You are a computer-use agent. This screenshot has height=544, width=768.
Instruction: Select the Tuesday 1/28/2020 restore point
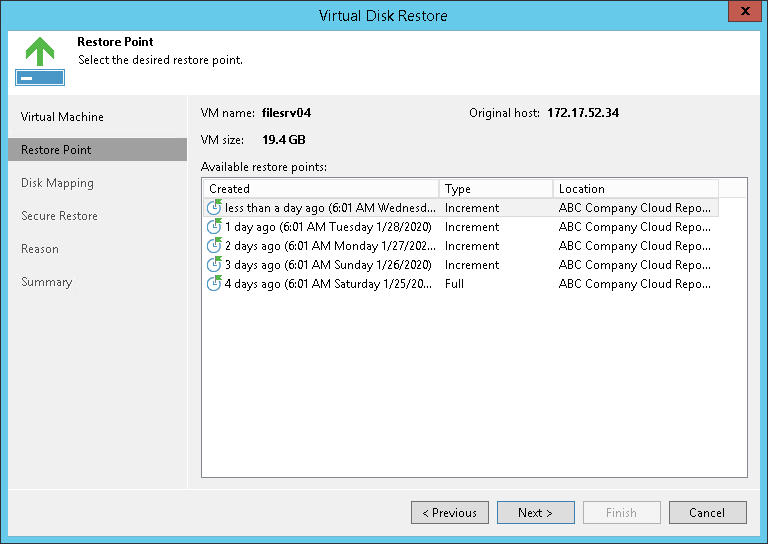pos(328,227)
